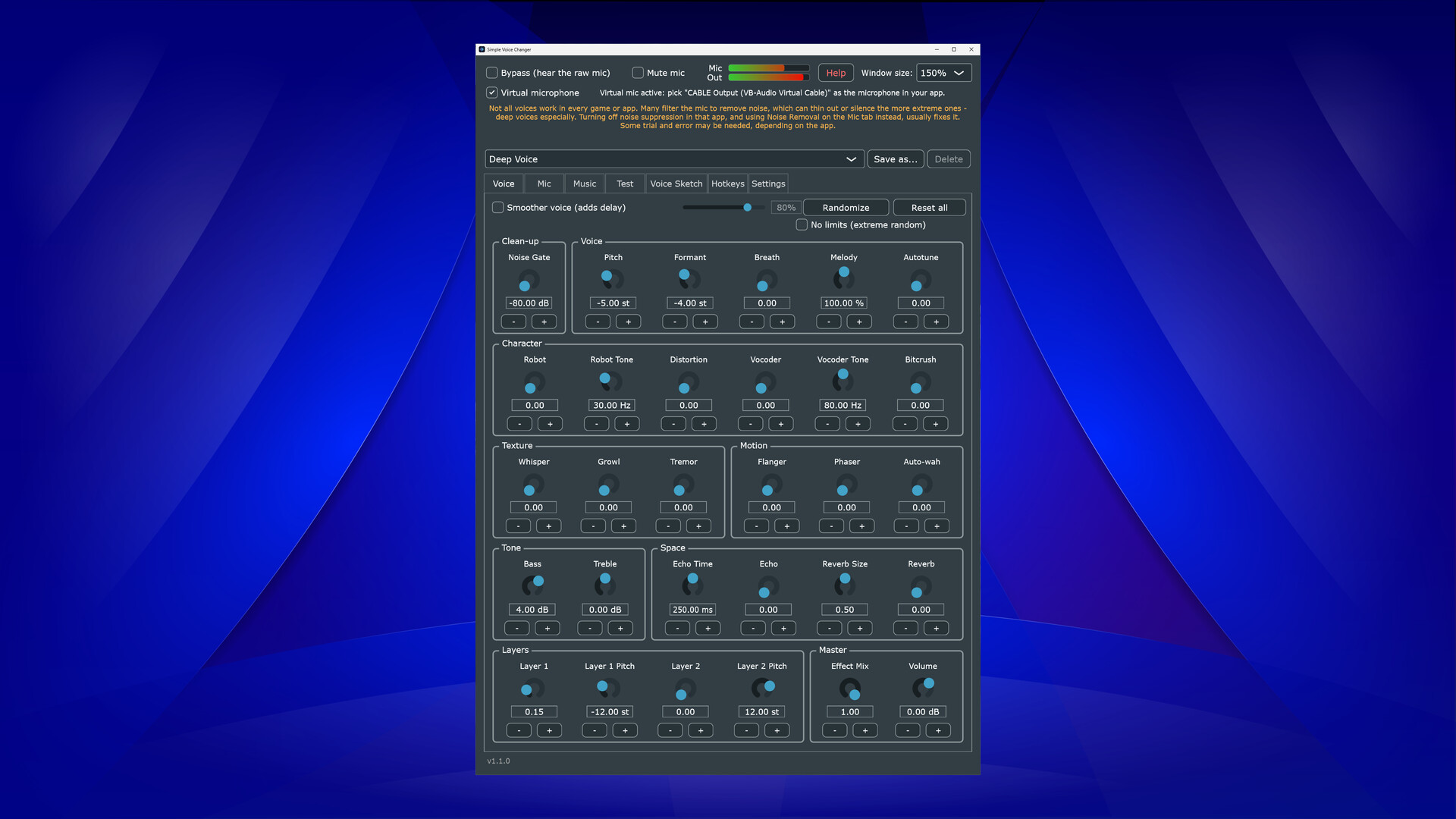Image resolution: width=1456 pixels, height=819 pixels.
Task: Click the Pitch value field -5.00 st
Action: point(613,303)
